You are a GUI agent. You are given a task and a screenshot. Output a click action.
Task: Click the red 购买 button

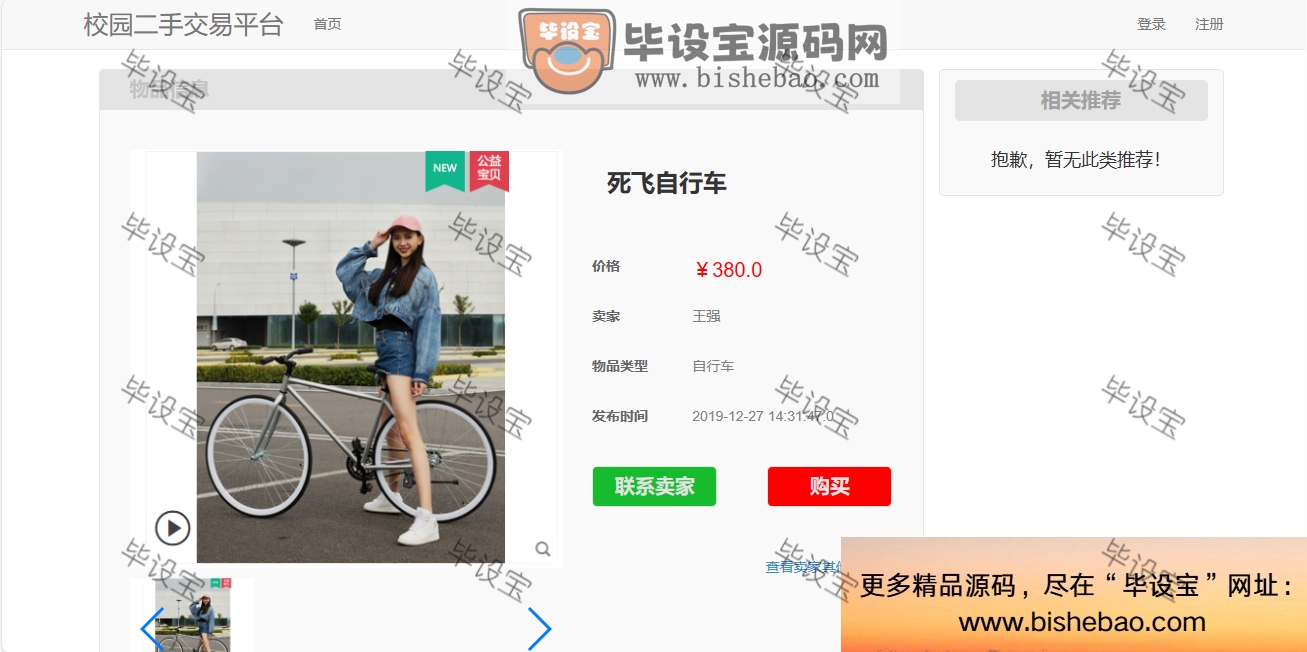(x=829, y=487)
